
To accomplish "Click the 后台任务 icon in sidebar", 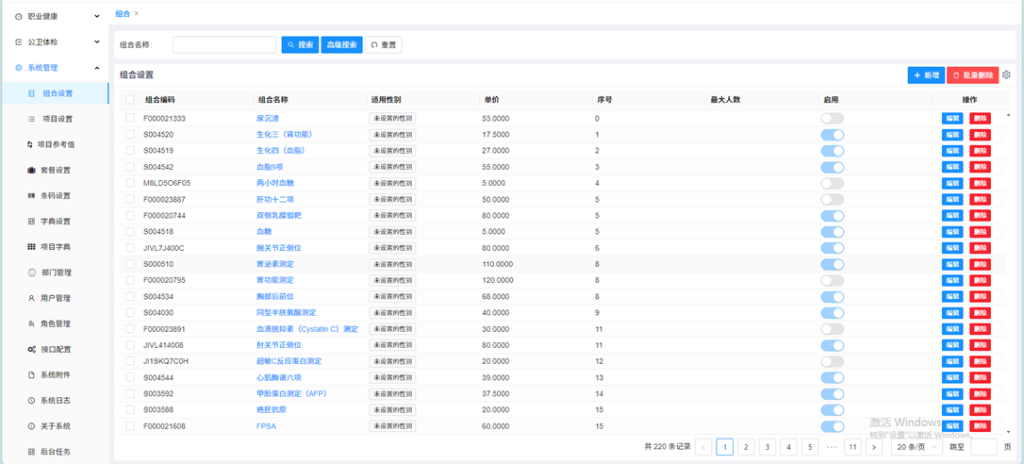I will (x=31, y=452).
